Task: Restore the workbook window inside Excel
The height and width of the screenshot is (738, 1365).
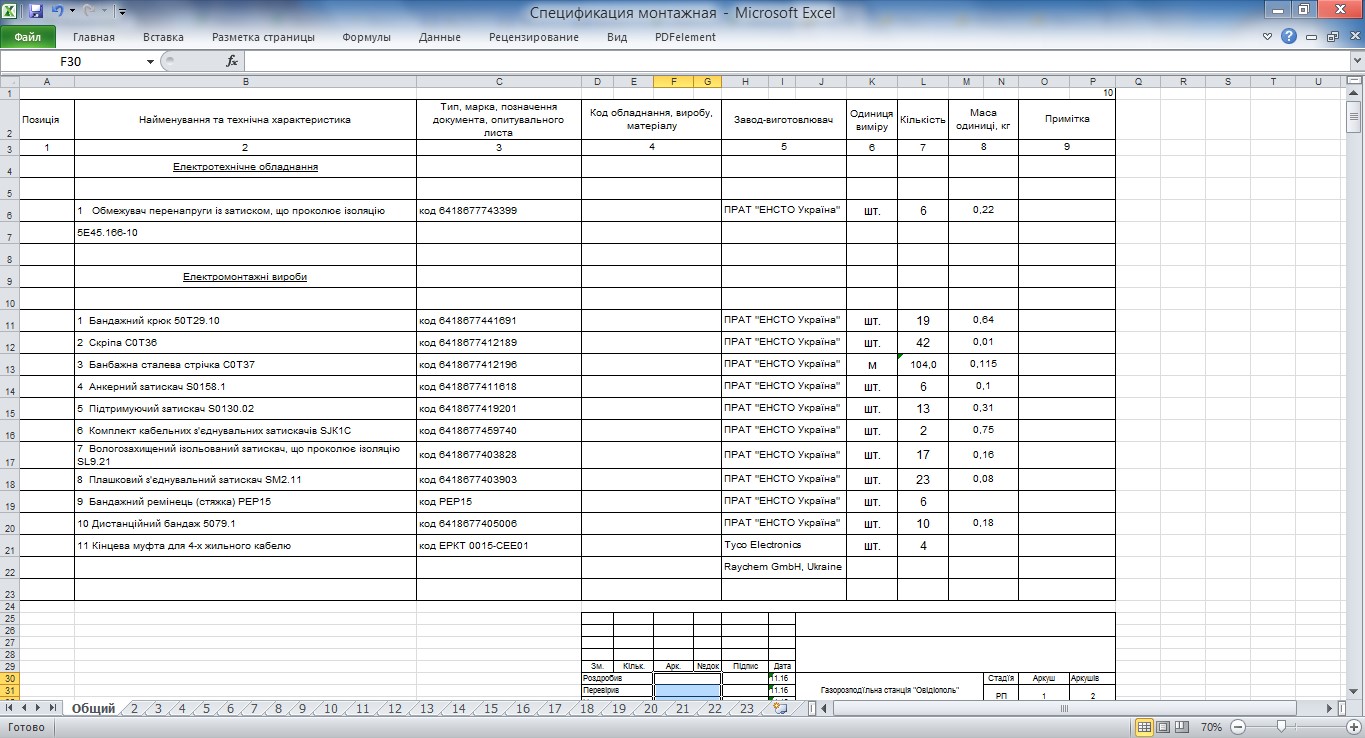Action: point(1331,37)
